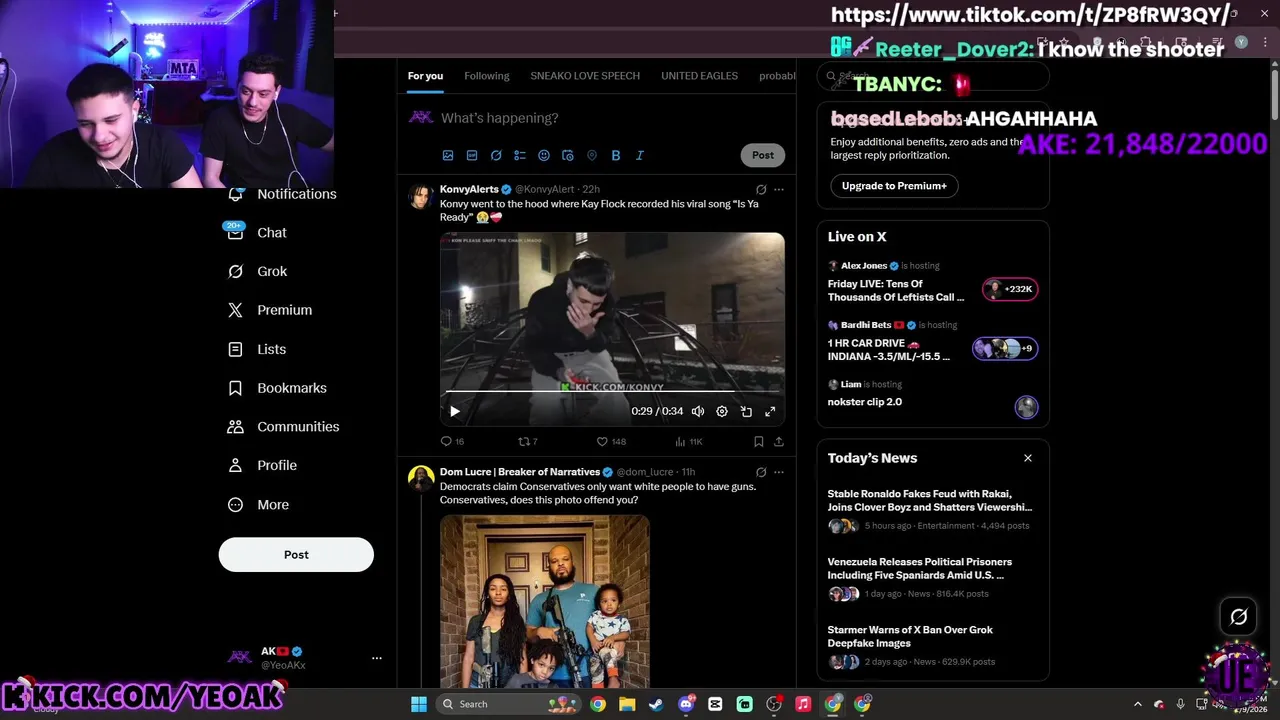Like the KonvyAlerts post
1280x720 pixels.
[611, 441]
